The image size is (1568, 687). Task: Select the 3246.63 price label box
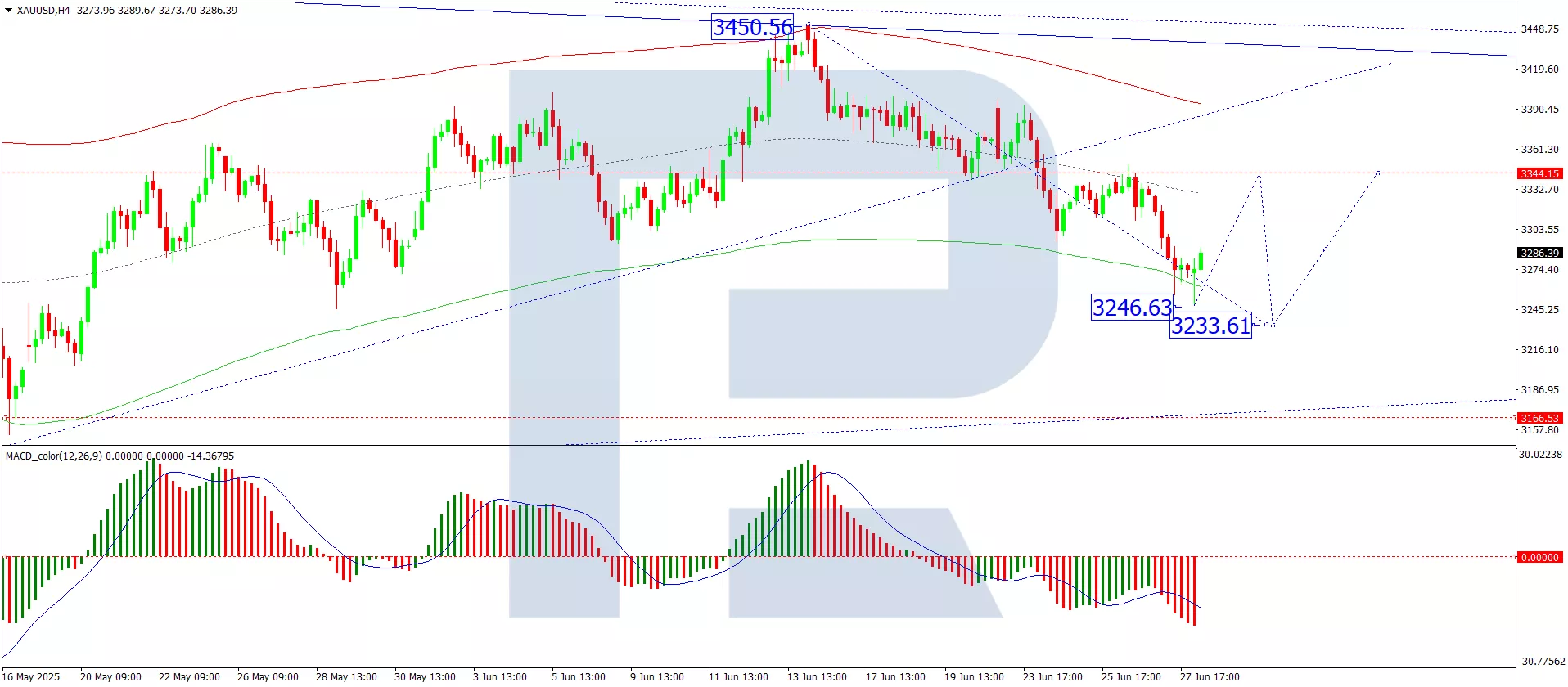tap(1132, 308)
